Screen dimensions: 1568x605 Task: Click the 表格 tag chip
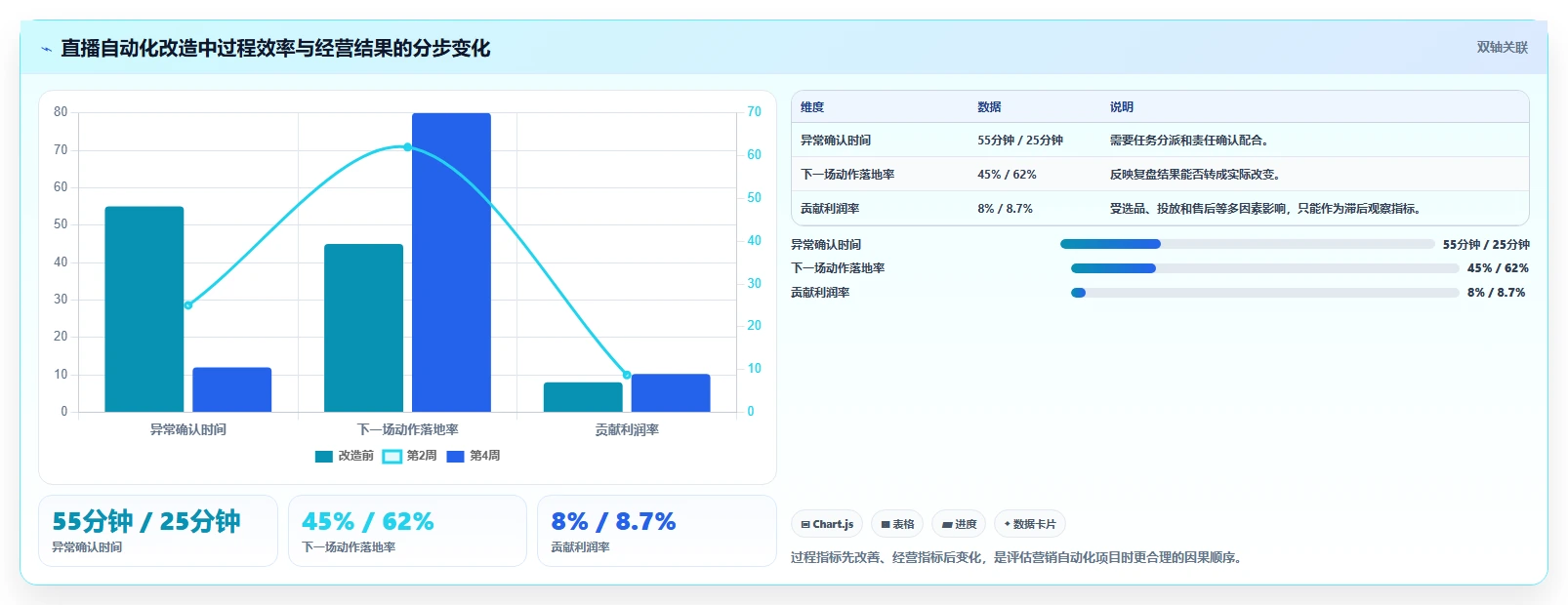pos(897,524)
